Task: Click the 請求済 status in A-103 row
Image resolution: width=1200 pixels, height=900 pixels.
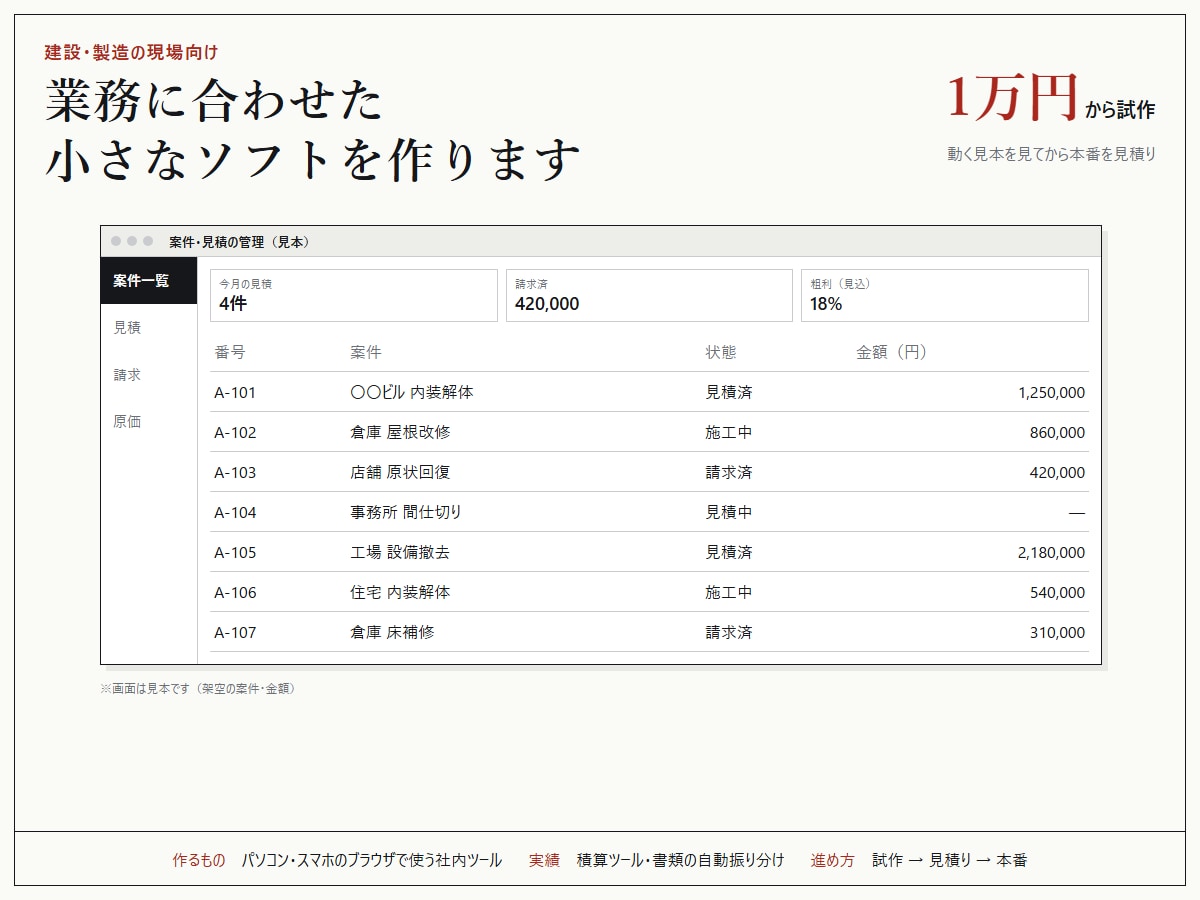Action: [729, 472]
